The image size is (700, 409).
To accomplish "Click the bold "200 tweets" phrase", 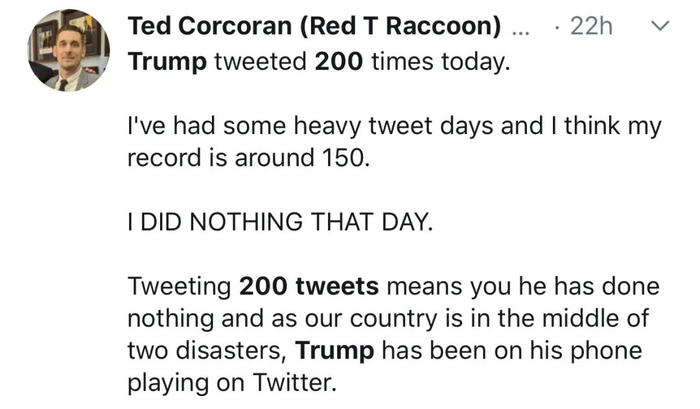I will (309, 287).
